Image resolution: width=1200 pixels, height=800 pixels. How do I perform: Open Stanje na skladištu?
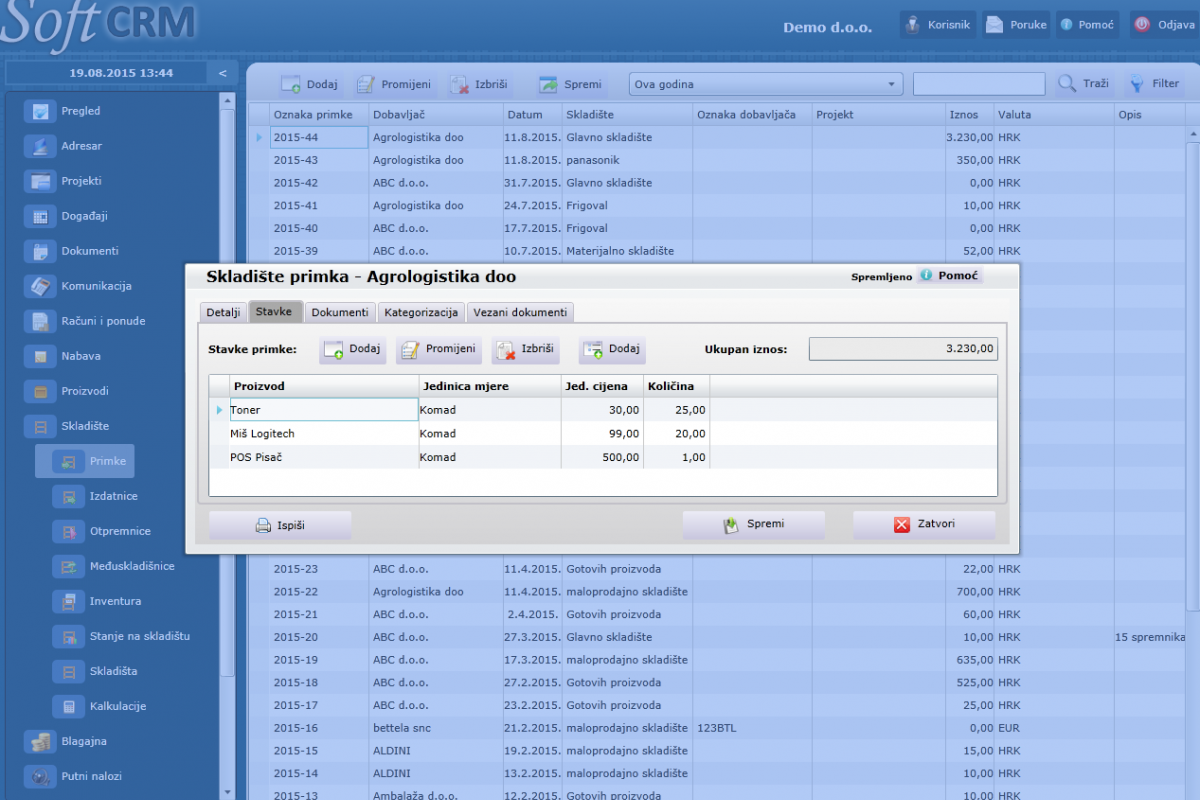[123, 636]
